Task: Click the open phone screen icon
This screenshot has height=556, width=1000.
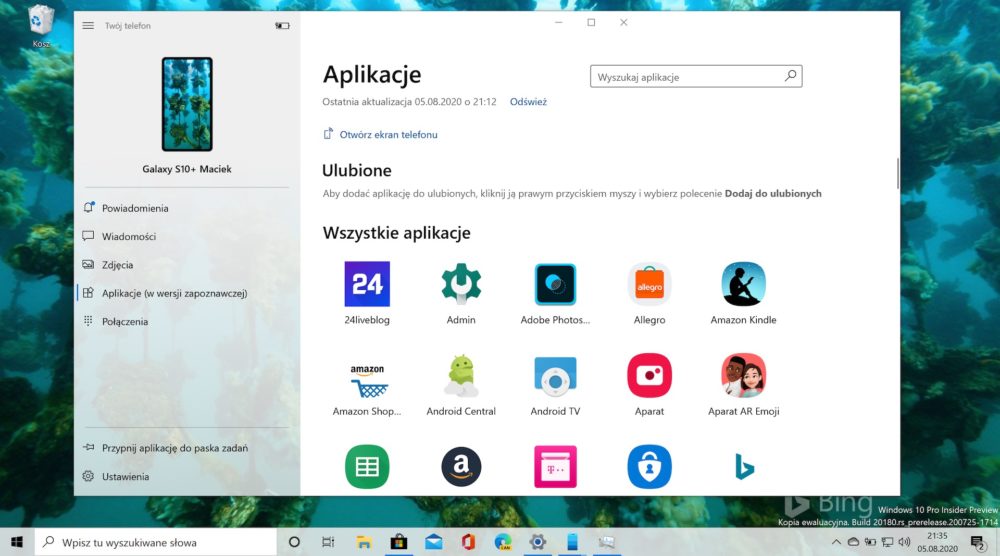Action: [328, 134]
